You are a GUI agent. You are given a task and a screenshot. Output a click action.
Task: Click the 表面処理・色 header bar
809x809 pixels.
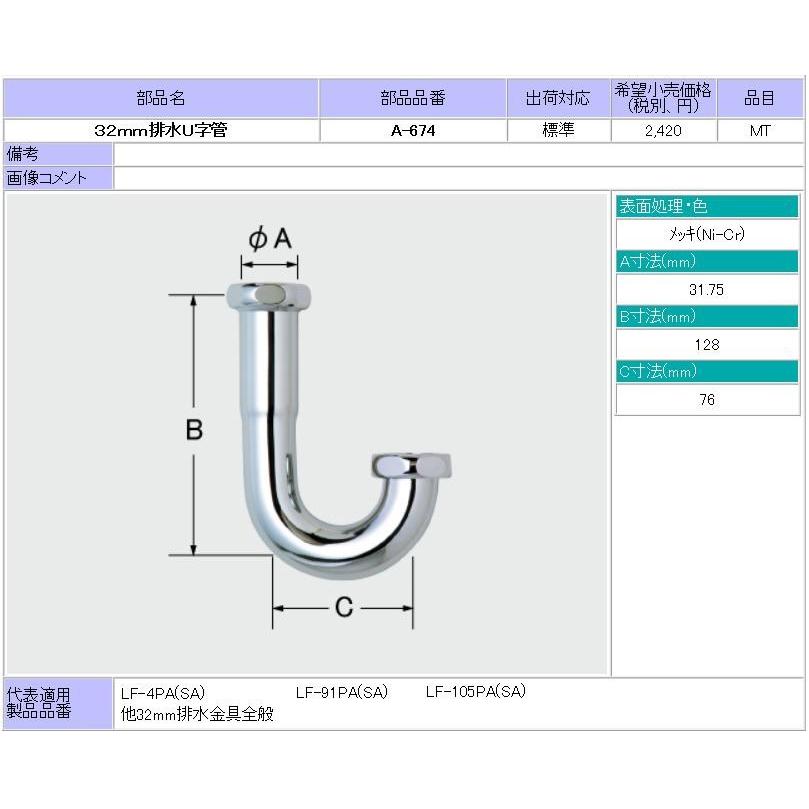pyautogui.click(x=708, y=205)
